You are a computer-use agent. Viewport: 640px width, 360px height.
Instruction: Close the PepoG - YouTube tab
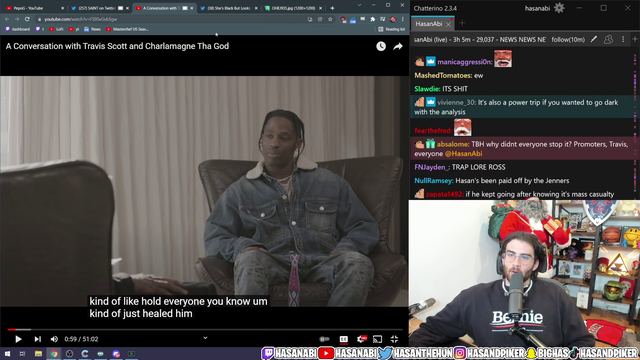click(62, 8)
